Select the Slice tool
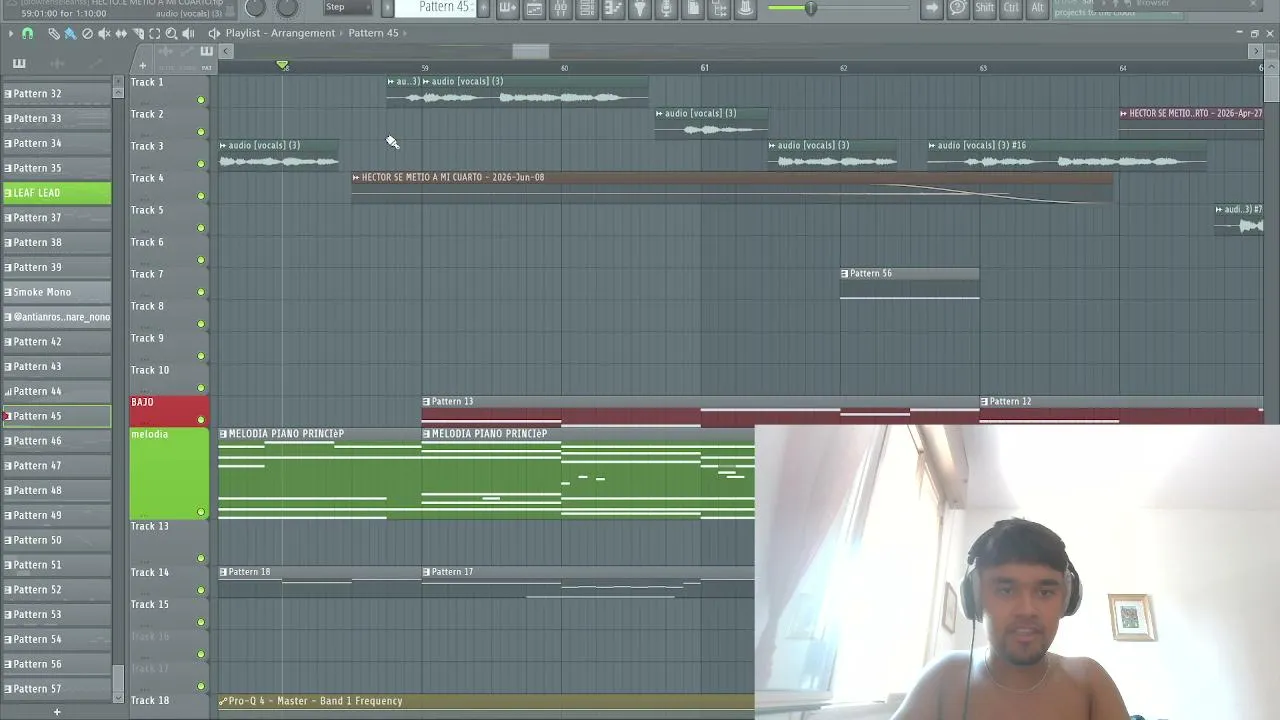 point(138,33)
